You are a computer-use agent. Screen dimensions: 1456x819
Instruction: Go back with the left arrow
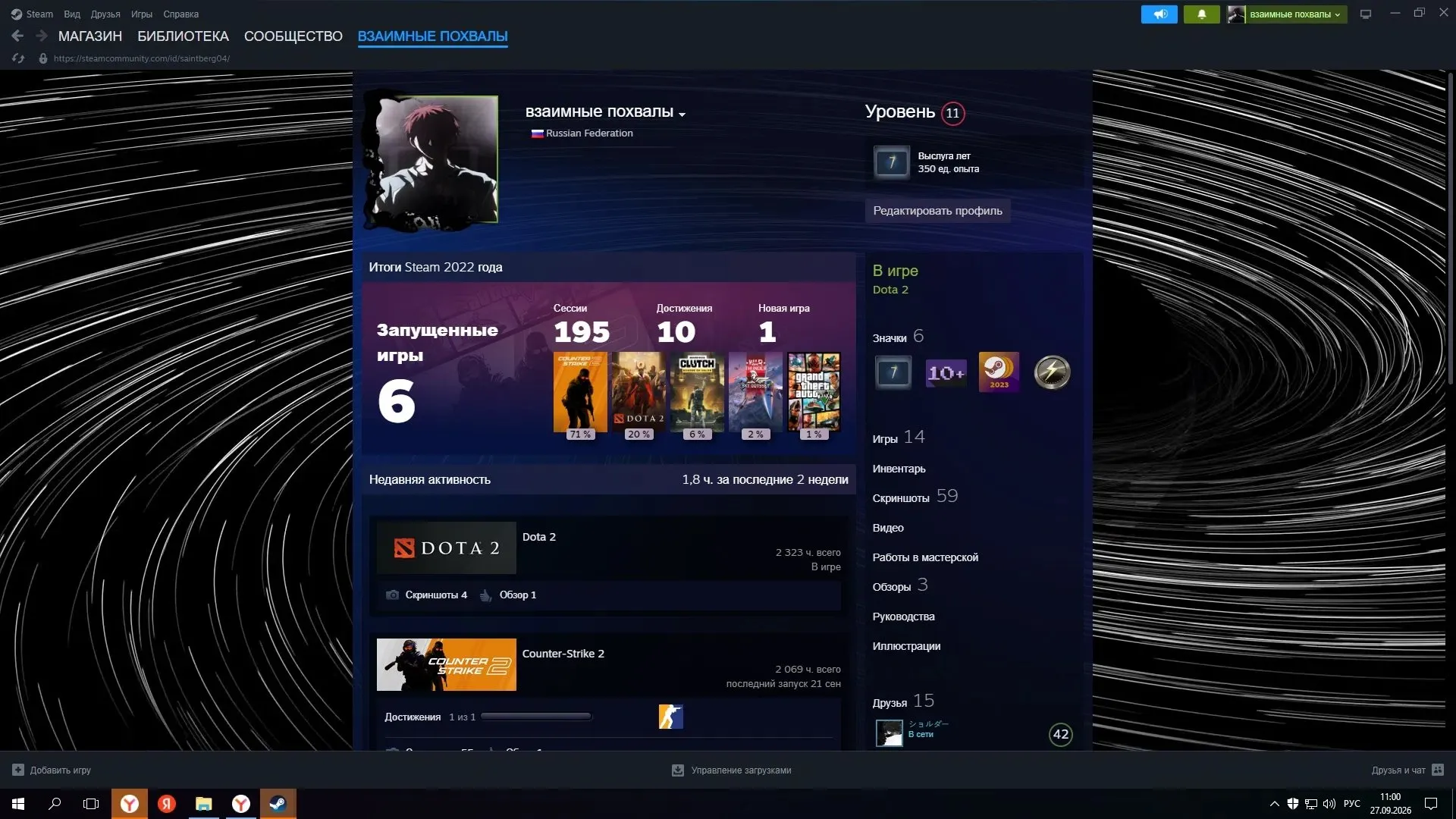[x=17, y=36]
